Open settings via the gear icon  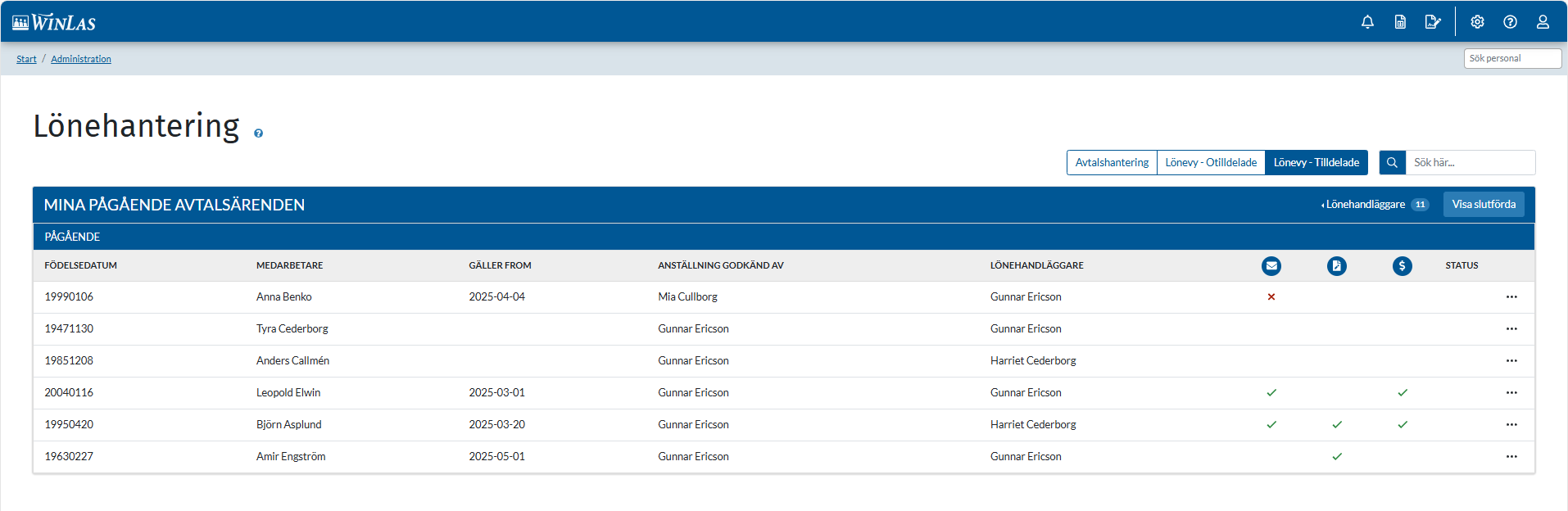click(1477, 22)
